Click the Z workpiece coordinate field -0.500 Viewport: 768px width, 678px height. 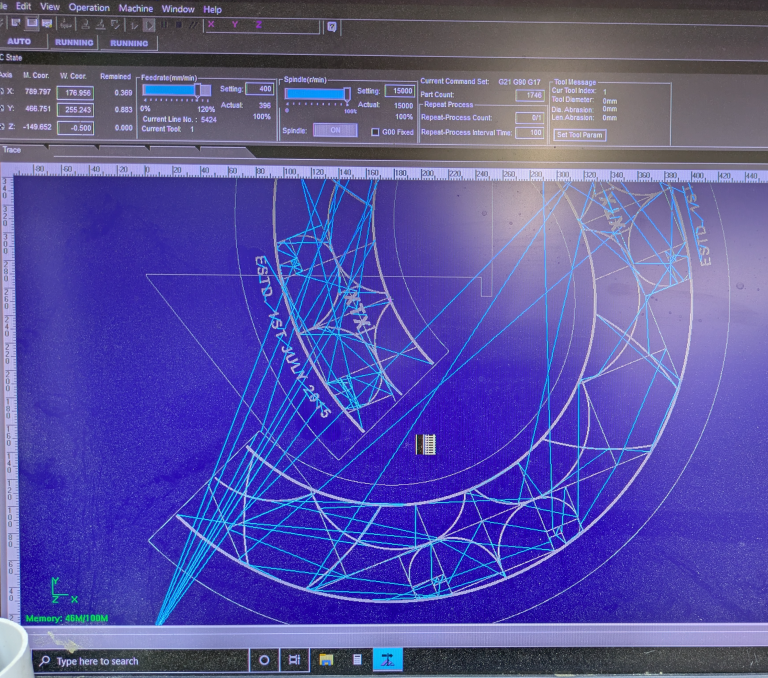coord(75,128)
